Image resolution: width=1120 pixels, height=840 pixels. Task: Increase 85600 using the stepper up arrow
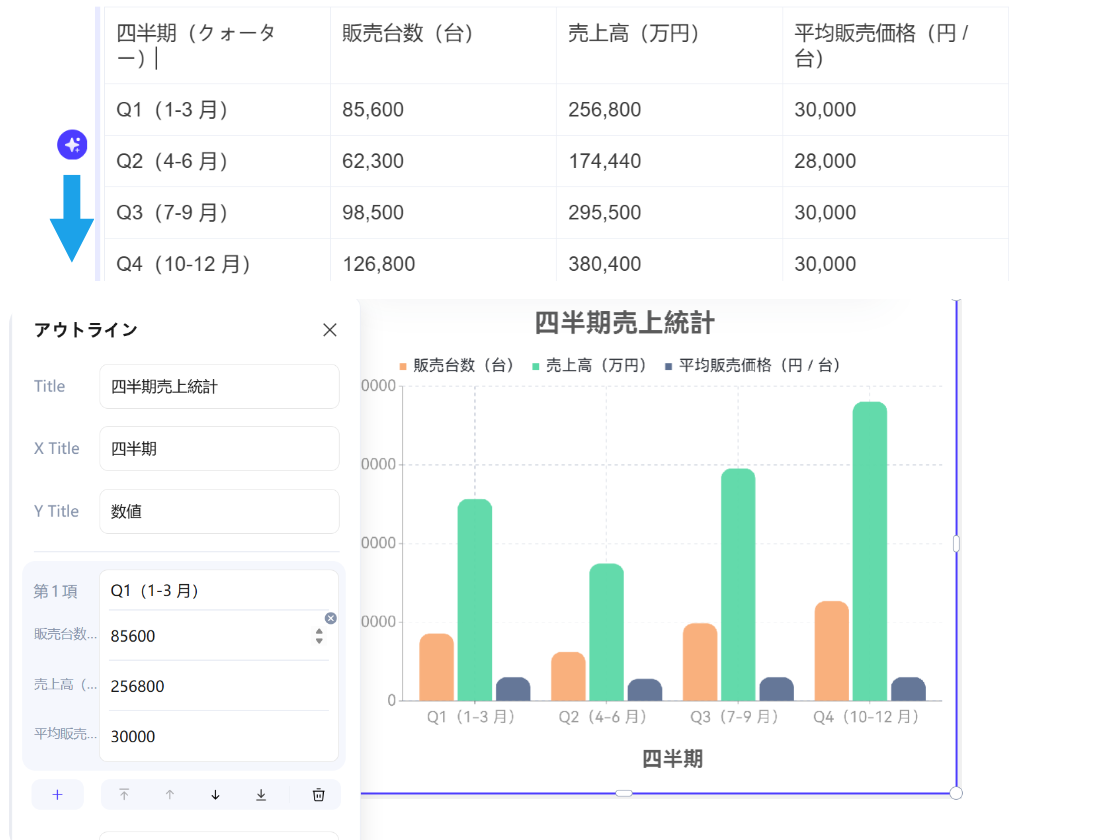pyautogui.click(x=320, y=631)
